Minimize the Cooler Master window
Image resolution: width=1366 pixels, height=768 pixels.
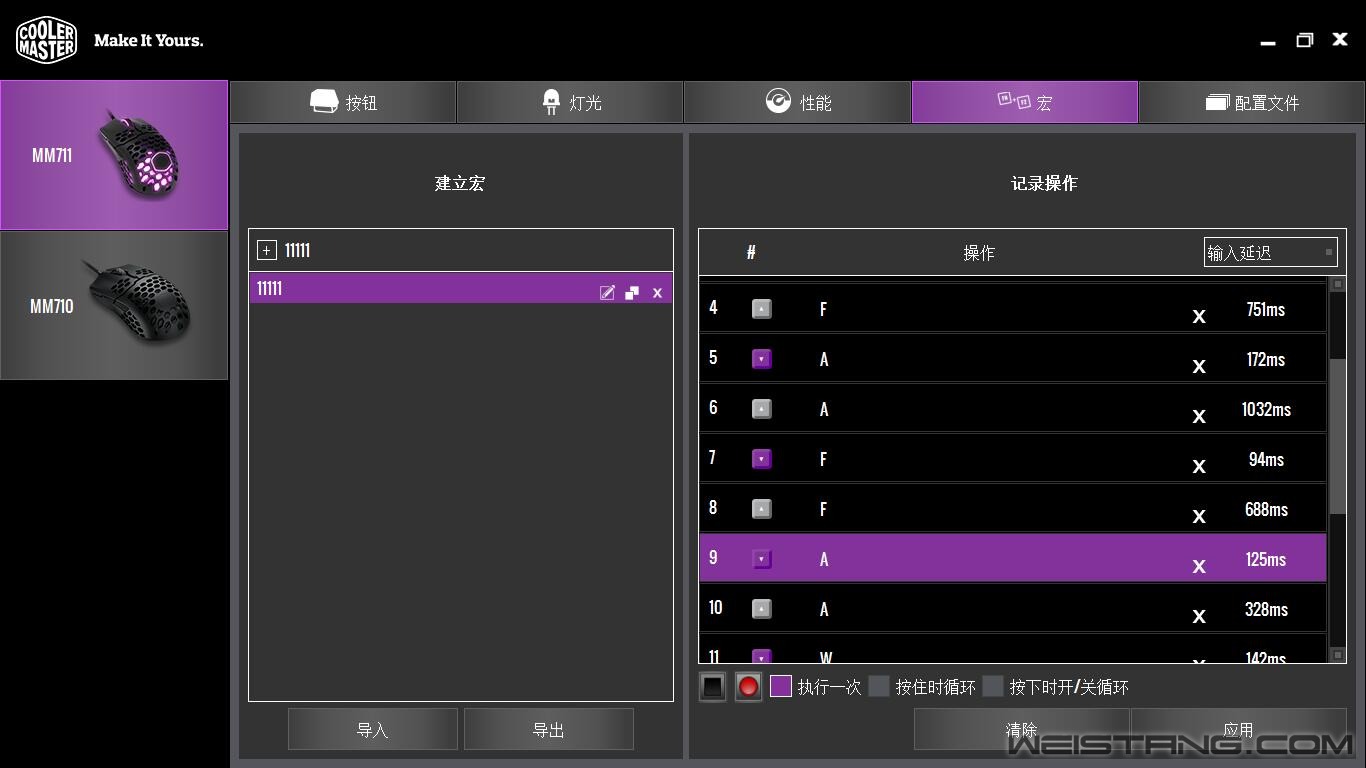1268,42
